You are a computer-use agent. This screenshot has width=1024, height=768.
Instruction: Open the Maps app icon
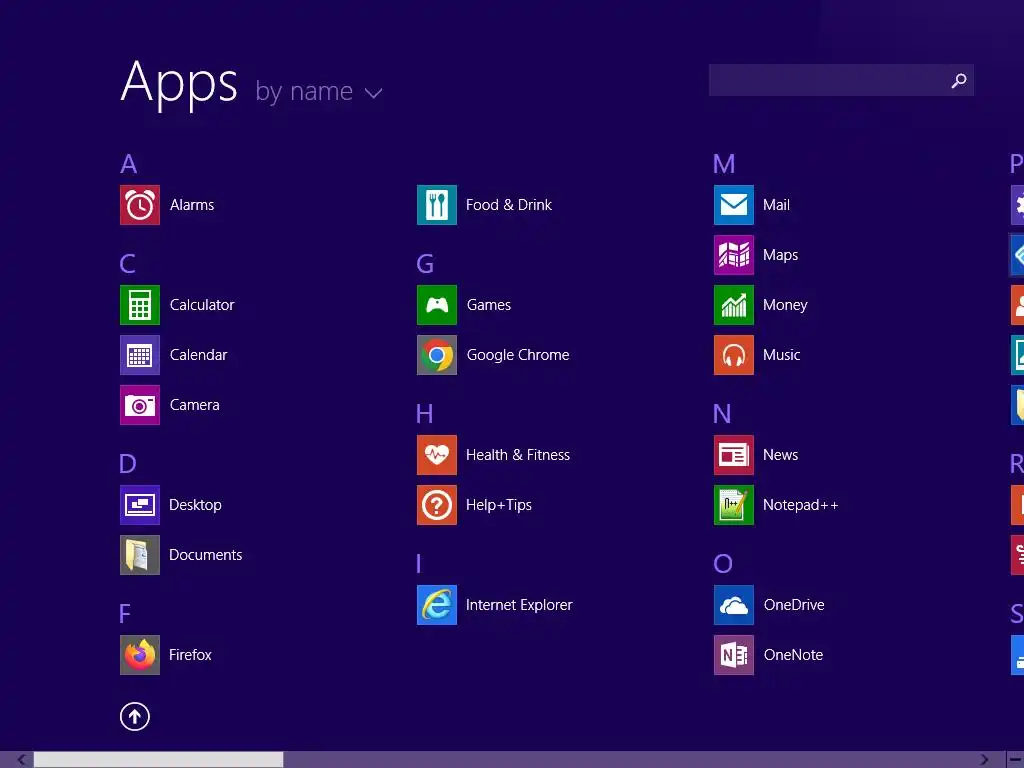734,255
